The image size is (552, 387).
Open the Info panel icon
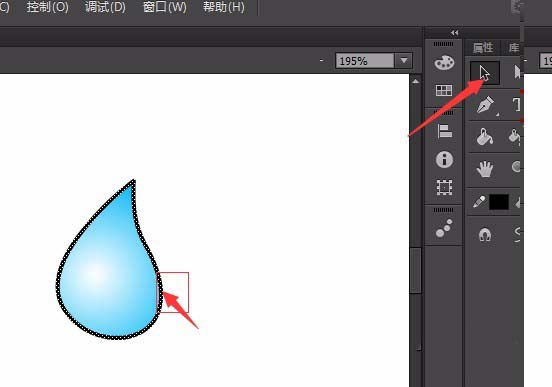coord(444,160)
